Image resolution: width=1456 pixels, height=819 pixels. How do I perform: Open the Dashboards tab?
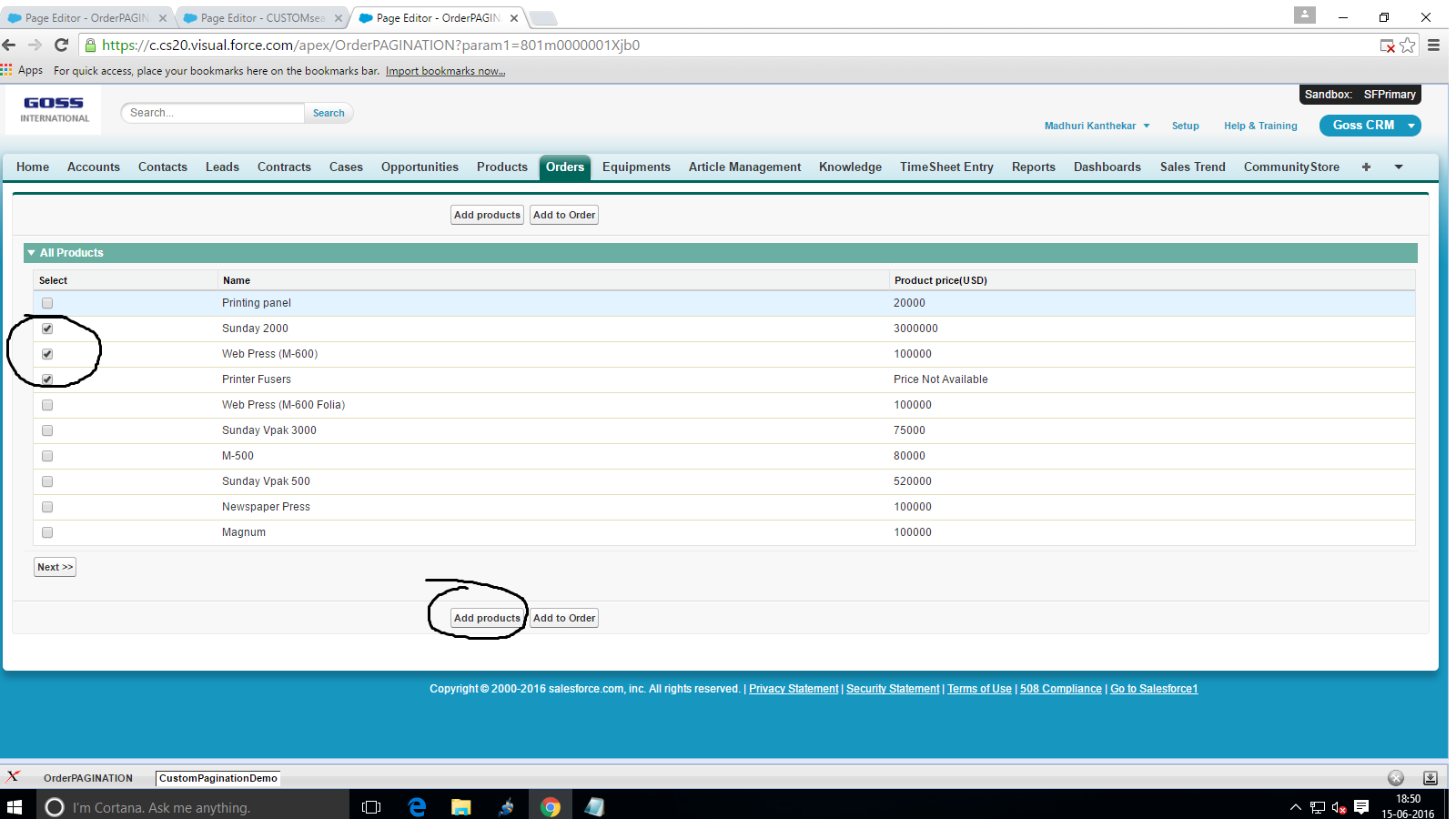pyautogui.click(x=1107, y=167)
